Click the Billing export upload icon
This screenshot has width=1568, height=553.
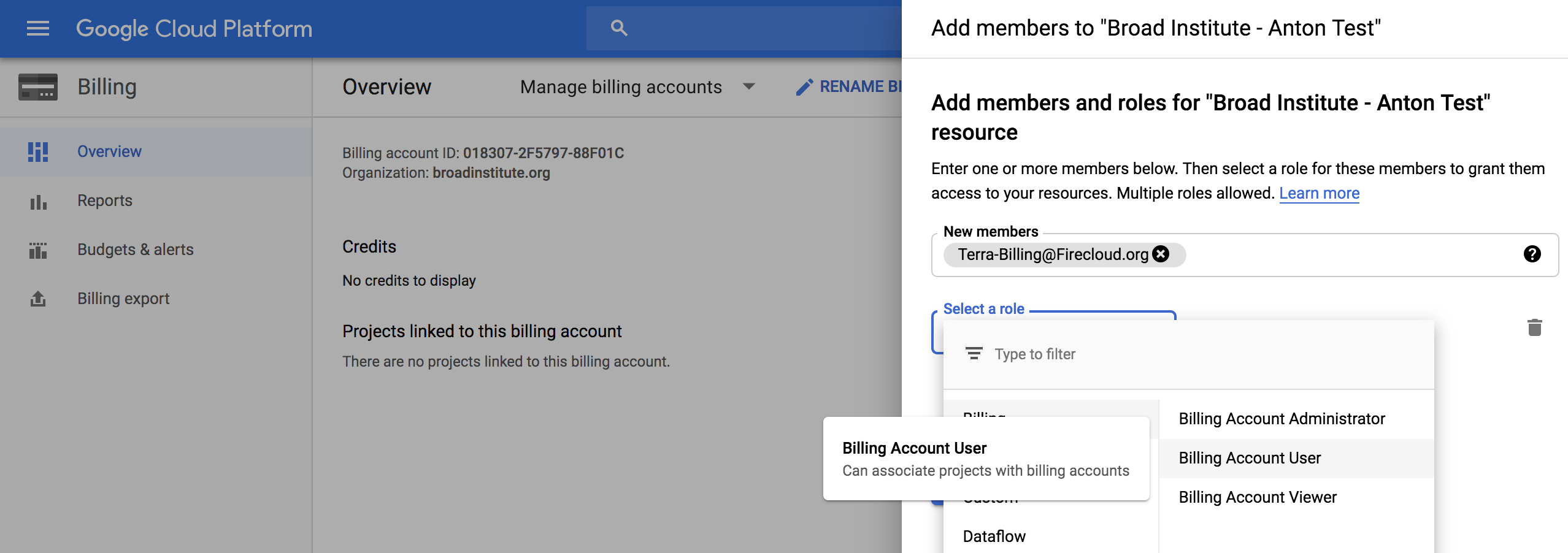pyautogui.click(x=38, y=299)
